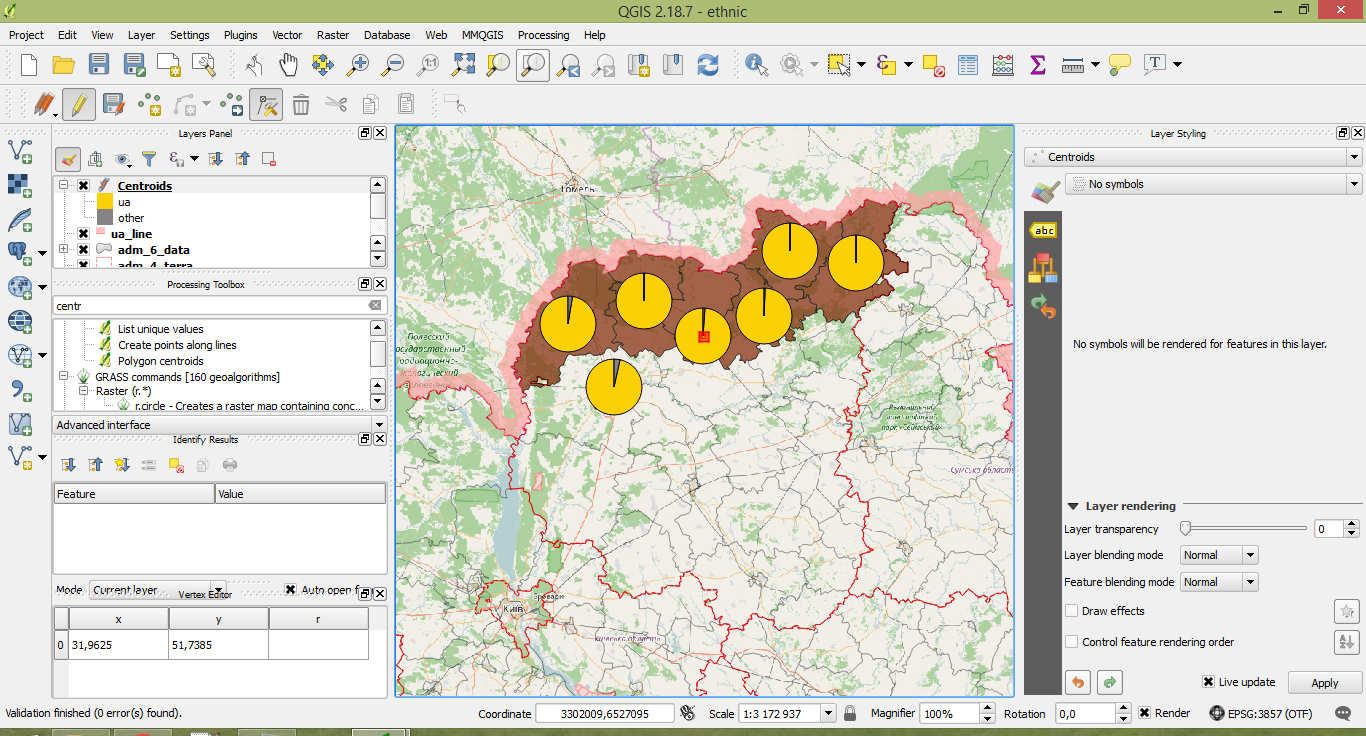Open the Advanced interface dropdown

point(219,425)
